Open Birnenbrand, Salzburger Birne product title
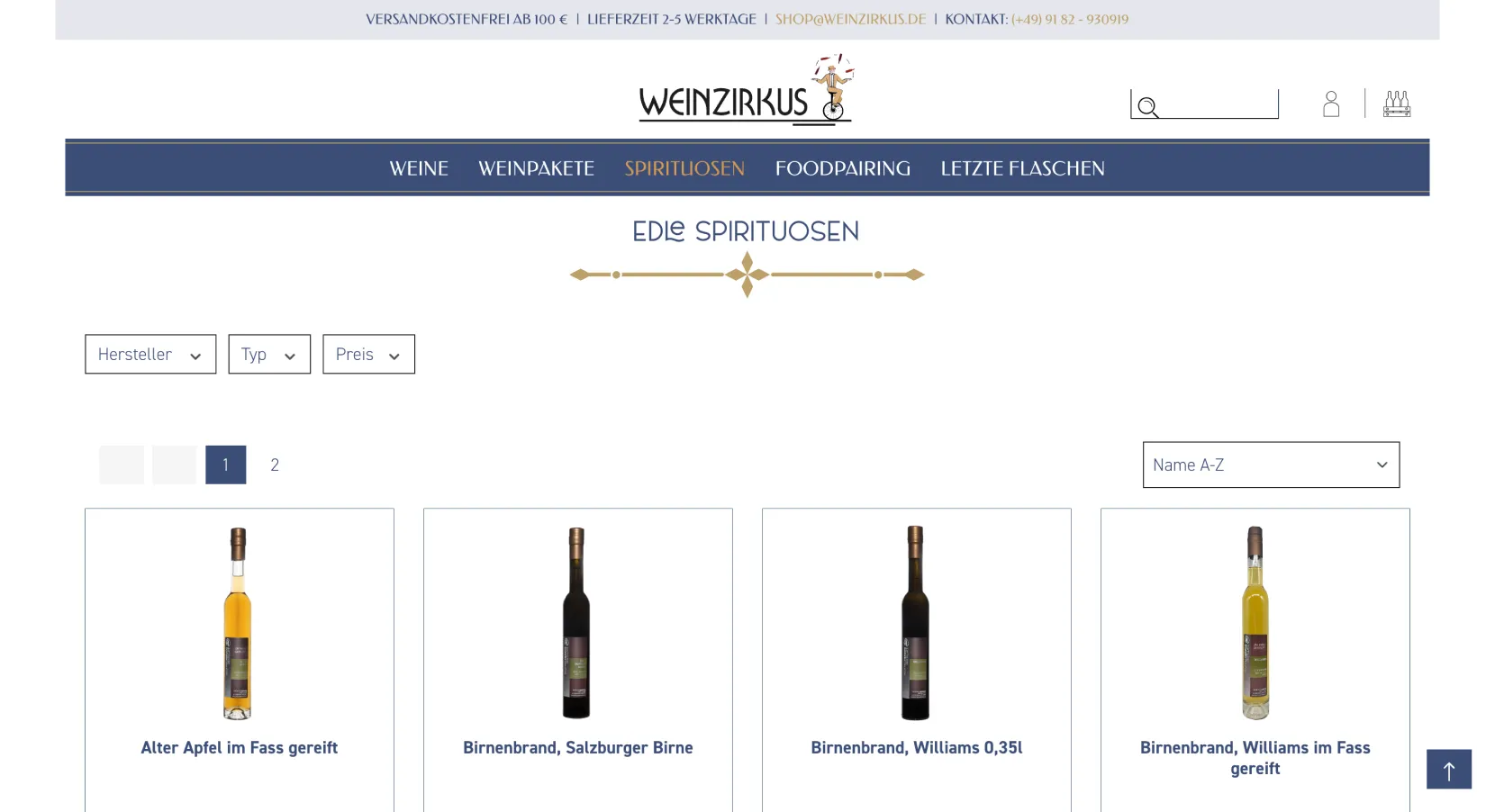The height and width of the screenshot is (812, 1495). click(578, 747)
